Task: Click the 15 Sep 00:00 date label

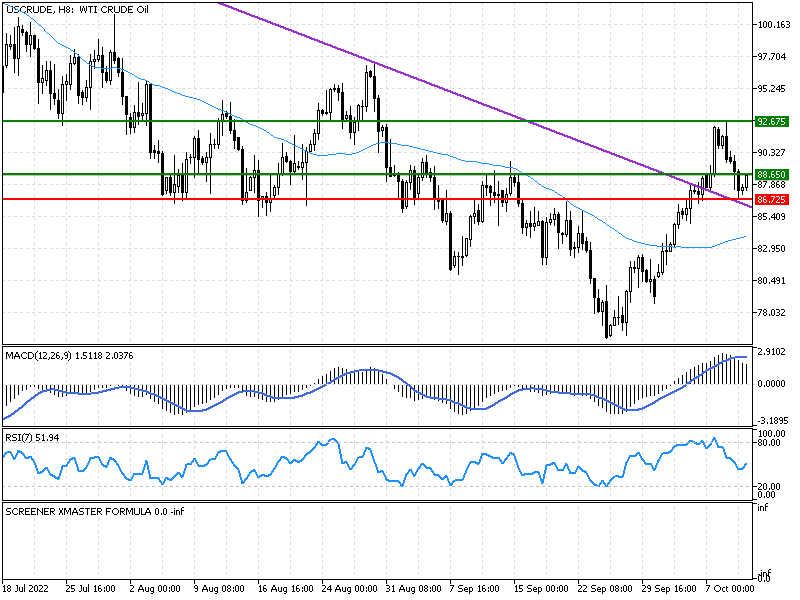Action: (x=540, y=590)
